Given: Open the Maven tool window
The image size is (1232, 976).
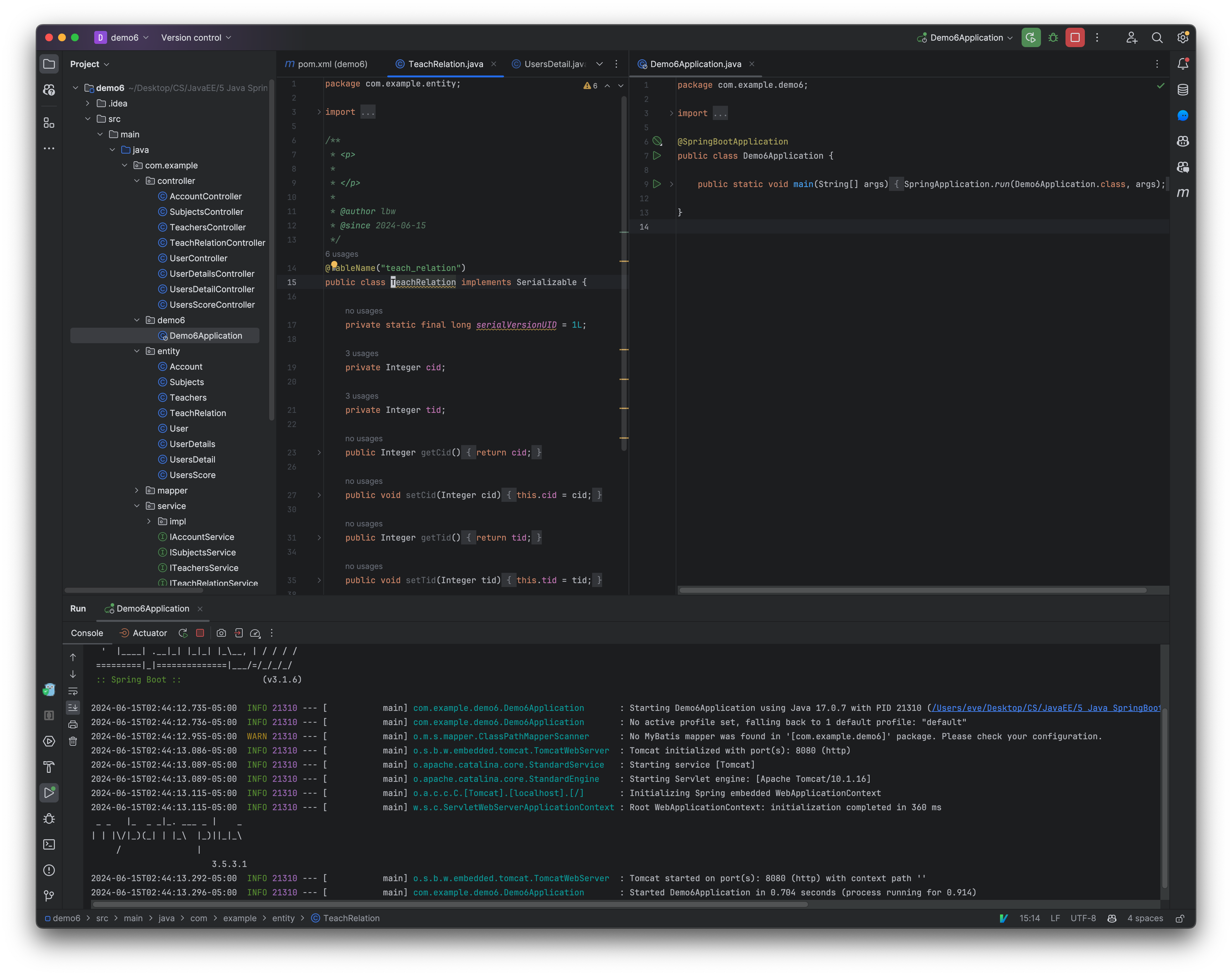Looking at the screenshot, I should point(1183,193).
